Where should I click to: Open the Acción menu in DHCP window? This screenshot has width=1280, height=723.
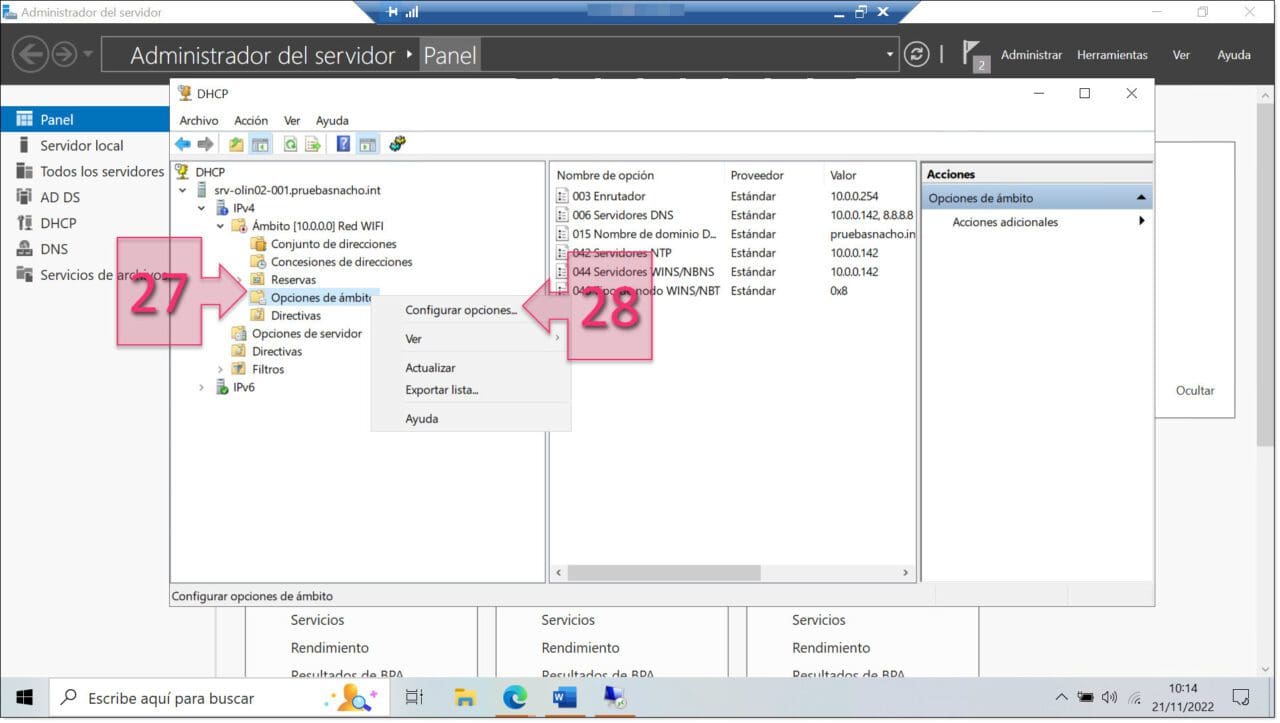coord(251,121)
